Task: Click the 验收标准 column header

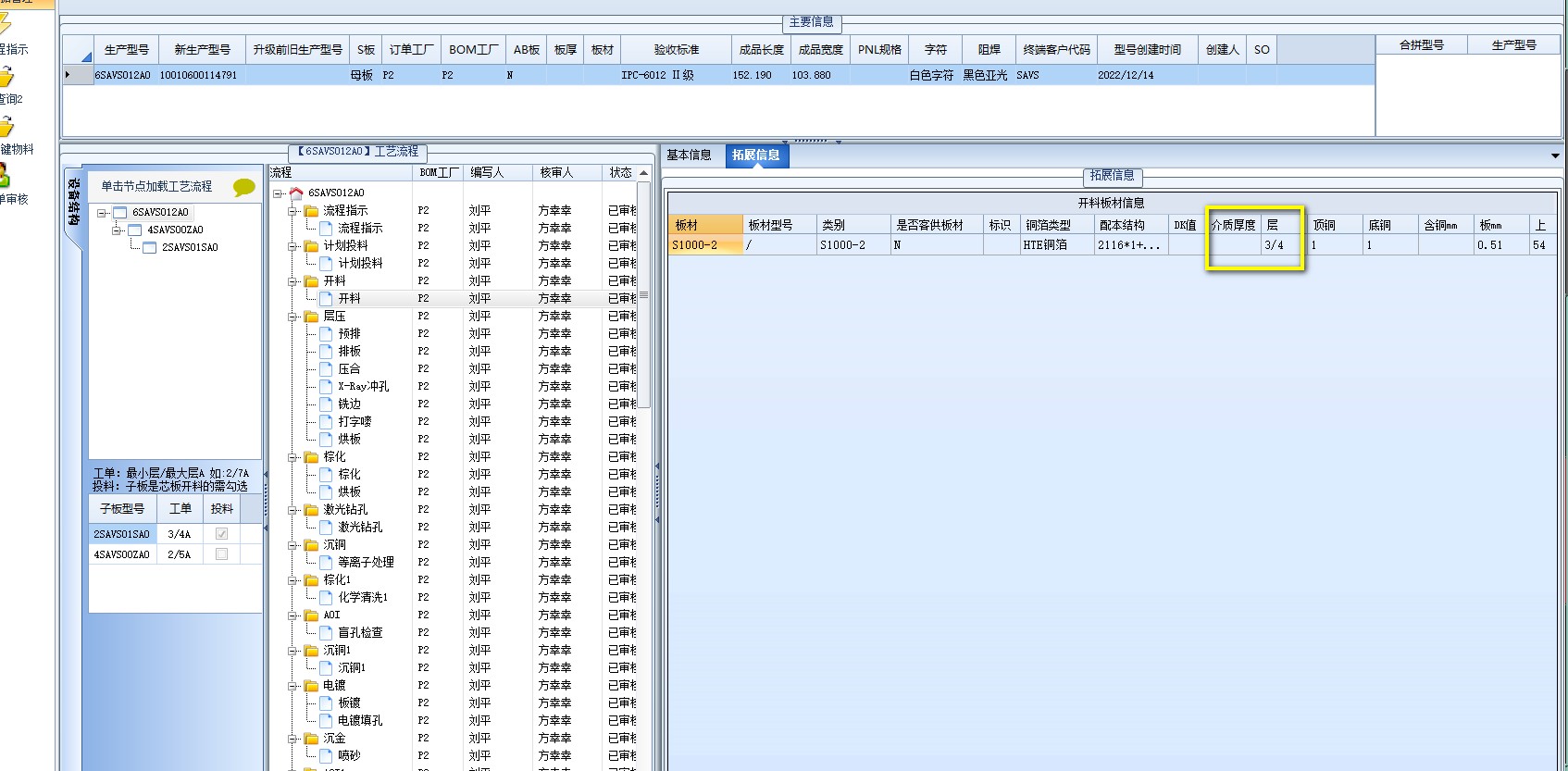Action: (x=677, y=50)
